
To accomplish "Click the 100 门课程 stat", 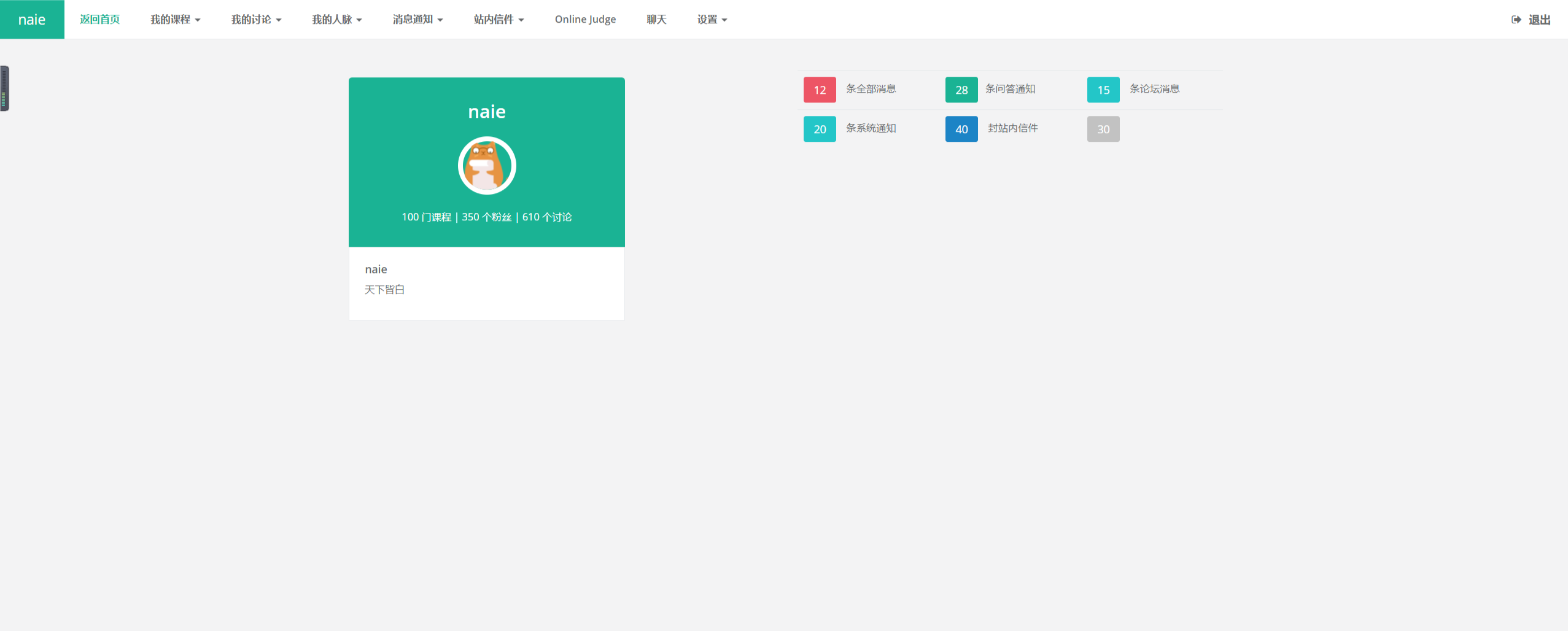I will [426, 217].
